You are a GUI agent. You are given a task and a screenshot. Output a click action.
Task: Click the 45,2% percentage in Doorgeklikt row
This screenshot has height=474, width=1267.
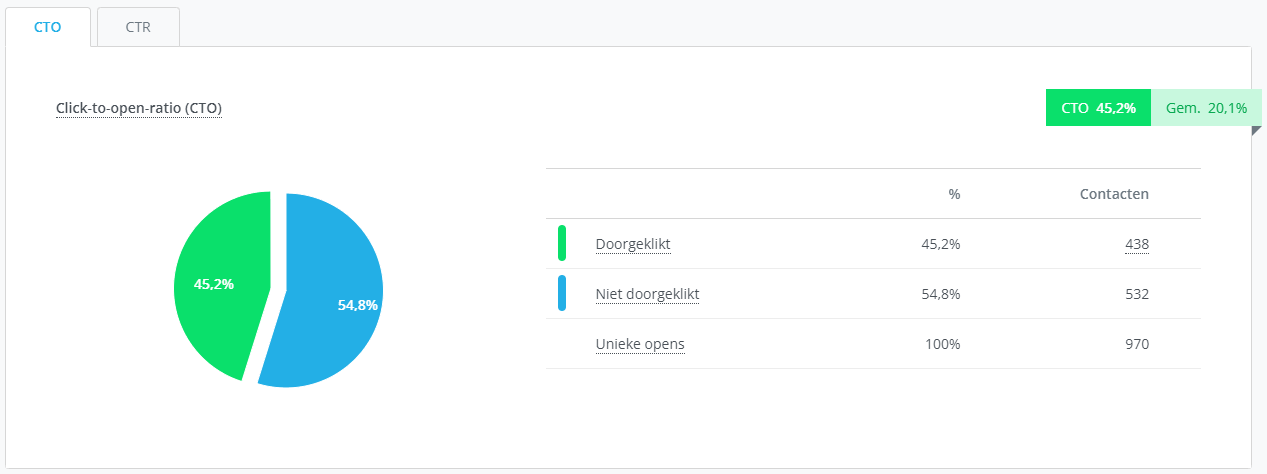[x=940, y=244]
